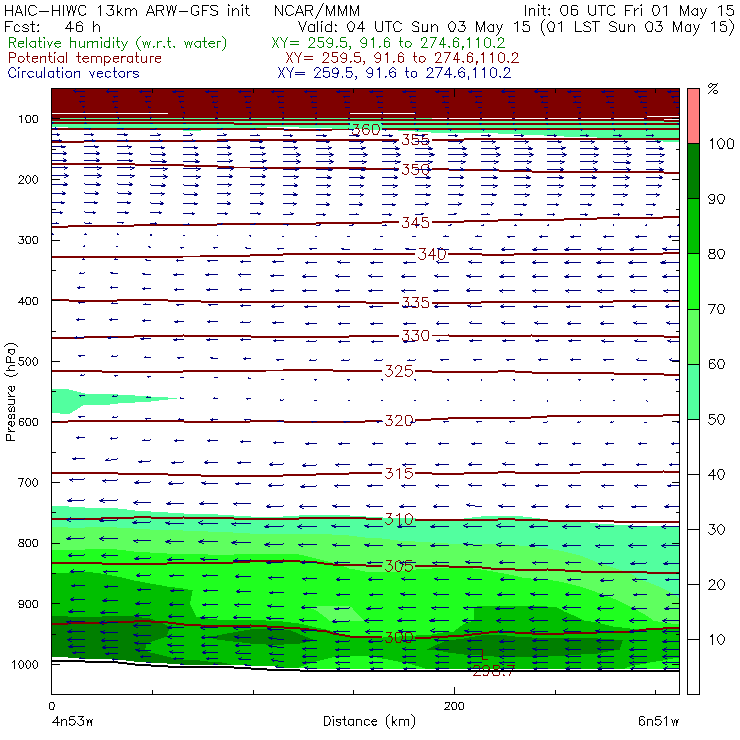Click the 600 hPa pressure axis label

click(28, 421)
